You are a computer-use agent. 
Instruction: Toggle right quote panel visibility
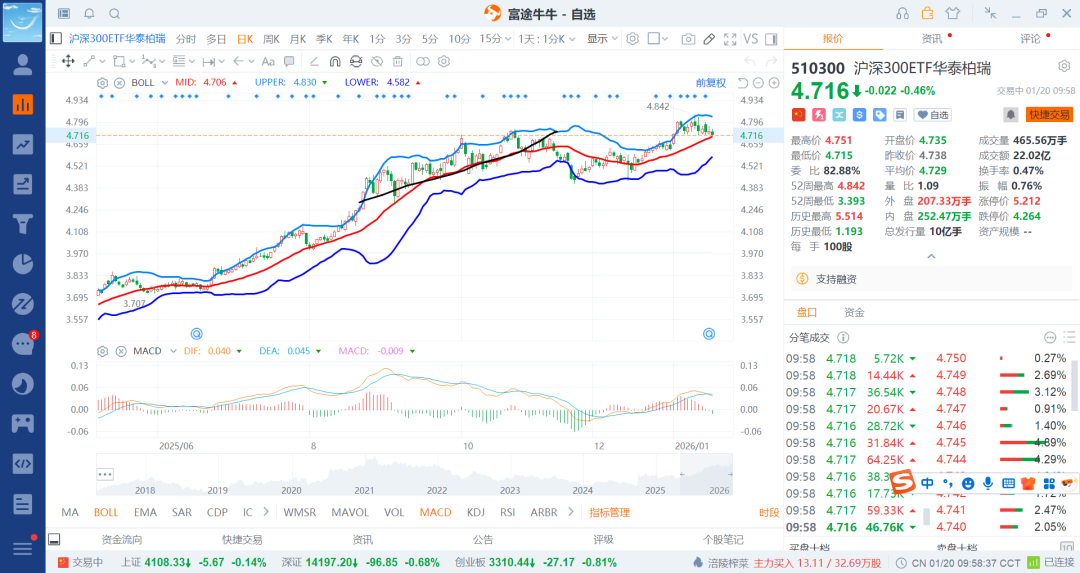click(x=771, y=39)
